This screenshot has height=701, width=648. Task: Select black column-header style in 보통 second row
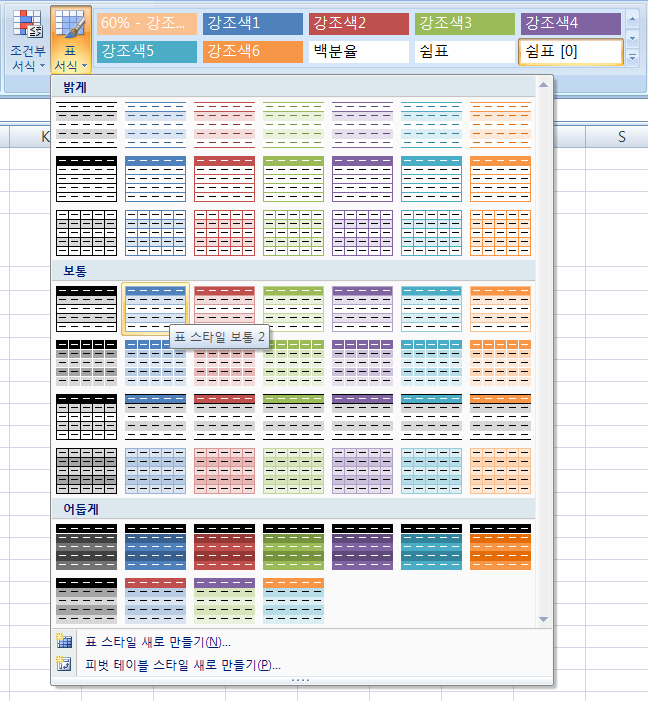click(86, 363)
